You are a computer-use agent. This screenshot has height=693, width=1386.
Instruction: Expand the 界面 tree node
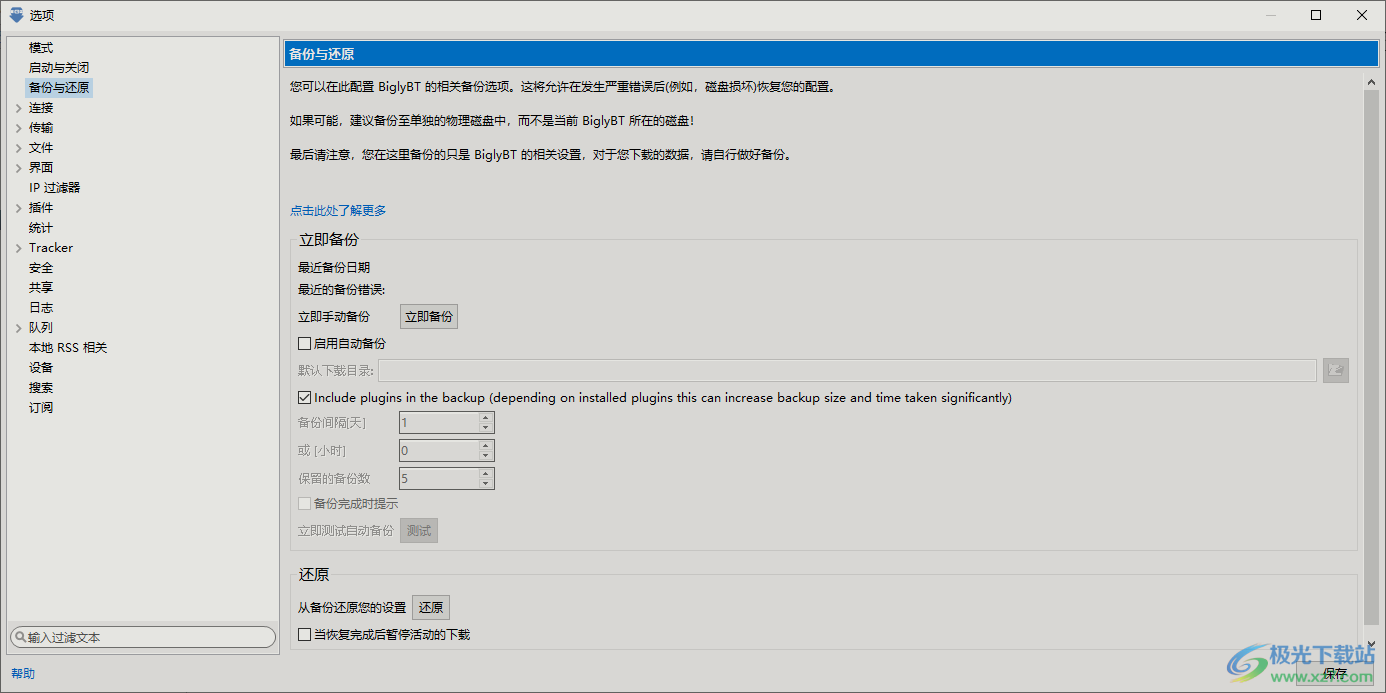(x=18, y=168)
